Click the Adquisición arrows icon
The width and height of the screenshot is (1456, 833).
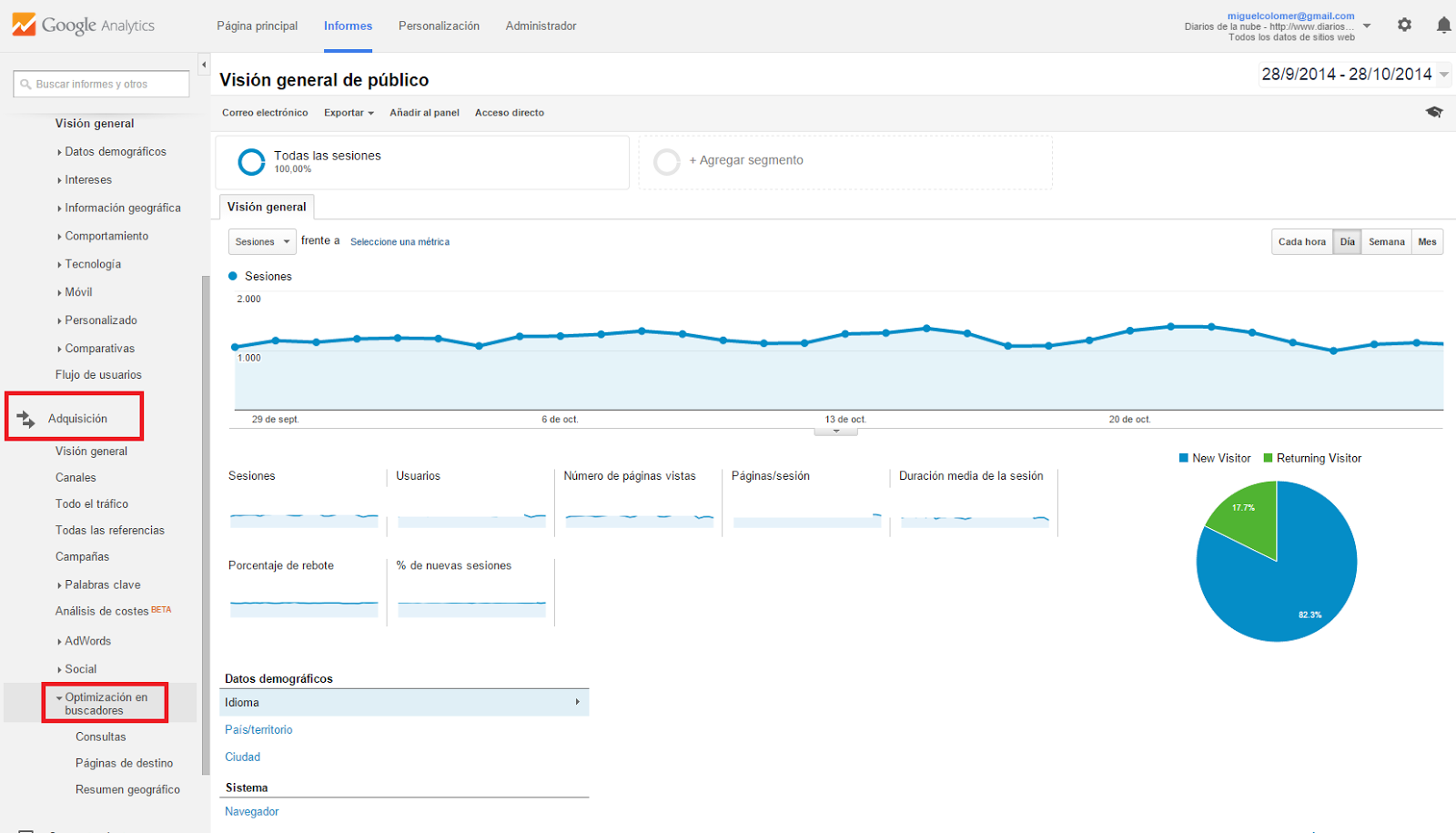[25, 419]
